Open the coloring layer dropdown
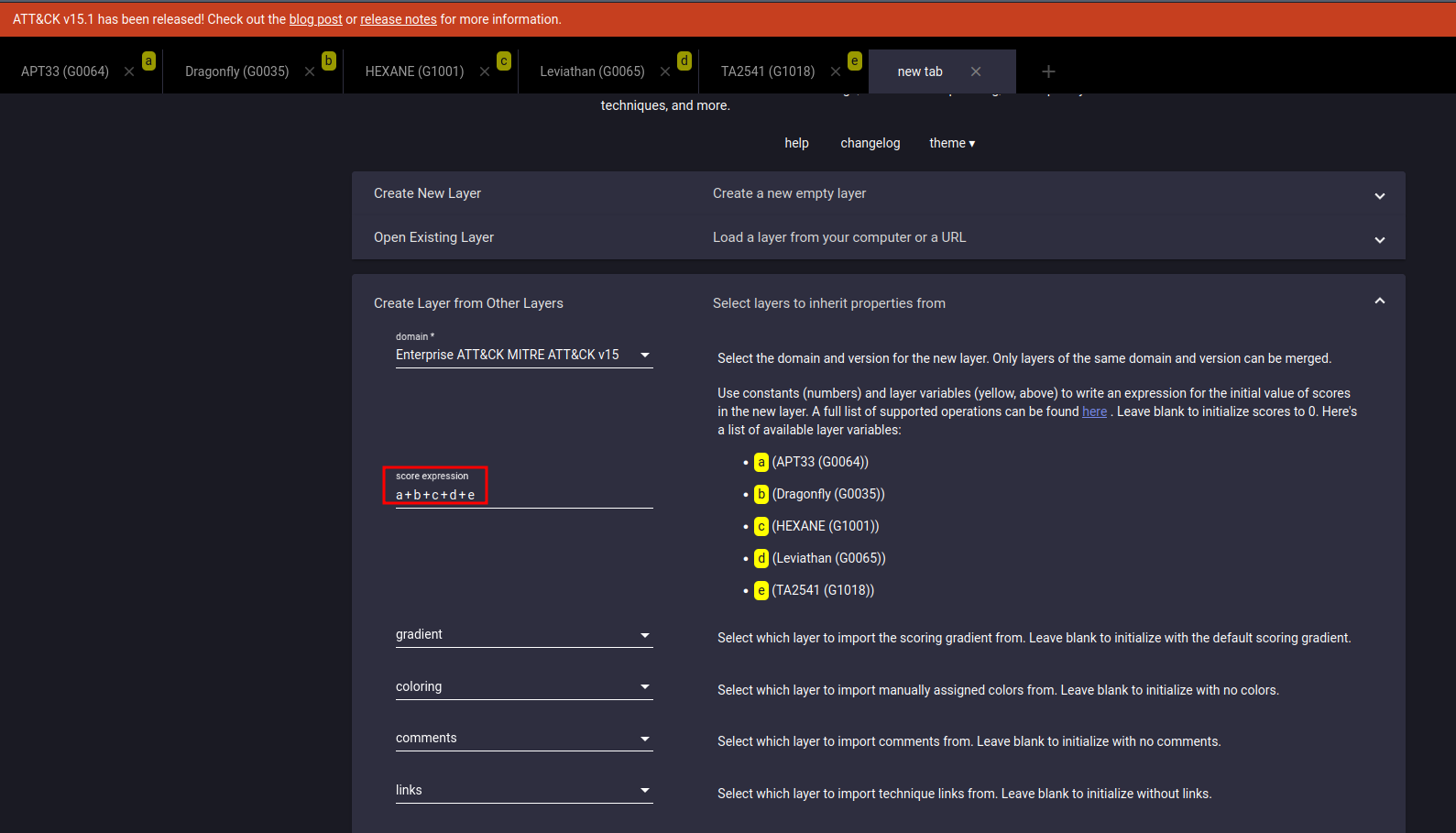Screen dimensions: 1456x833 click(523, 686)
